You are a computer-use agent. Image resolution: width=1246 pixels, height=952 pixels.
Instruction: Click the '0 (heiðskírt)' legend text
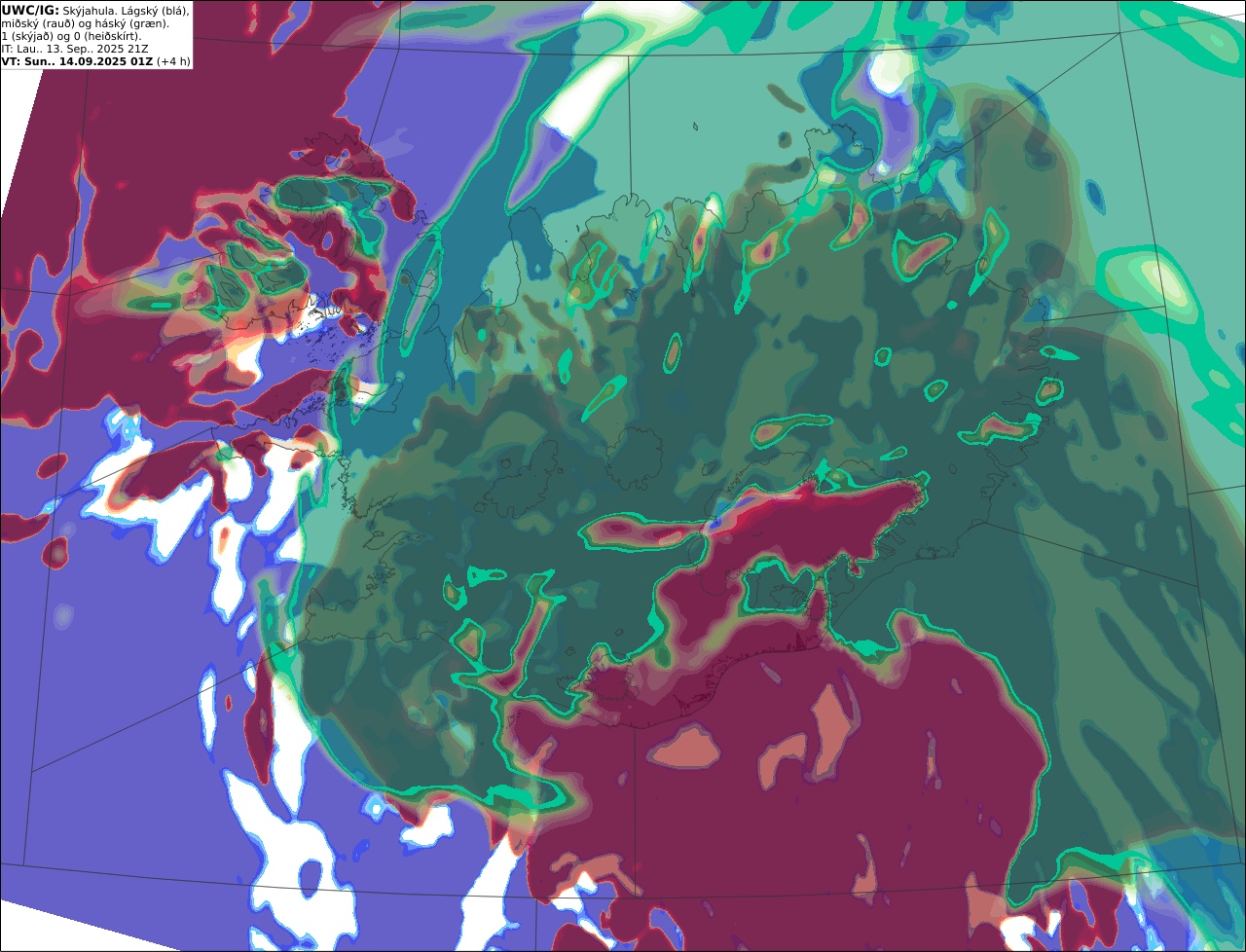coord(107,36)
